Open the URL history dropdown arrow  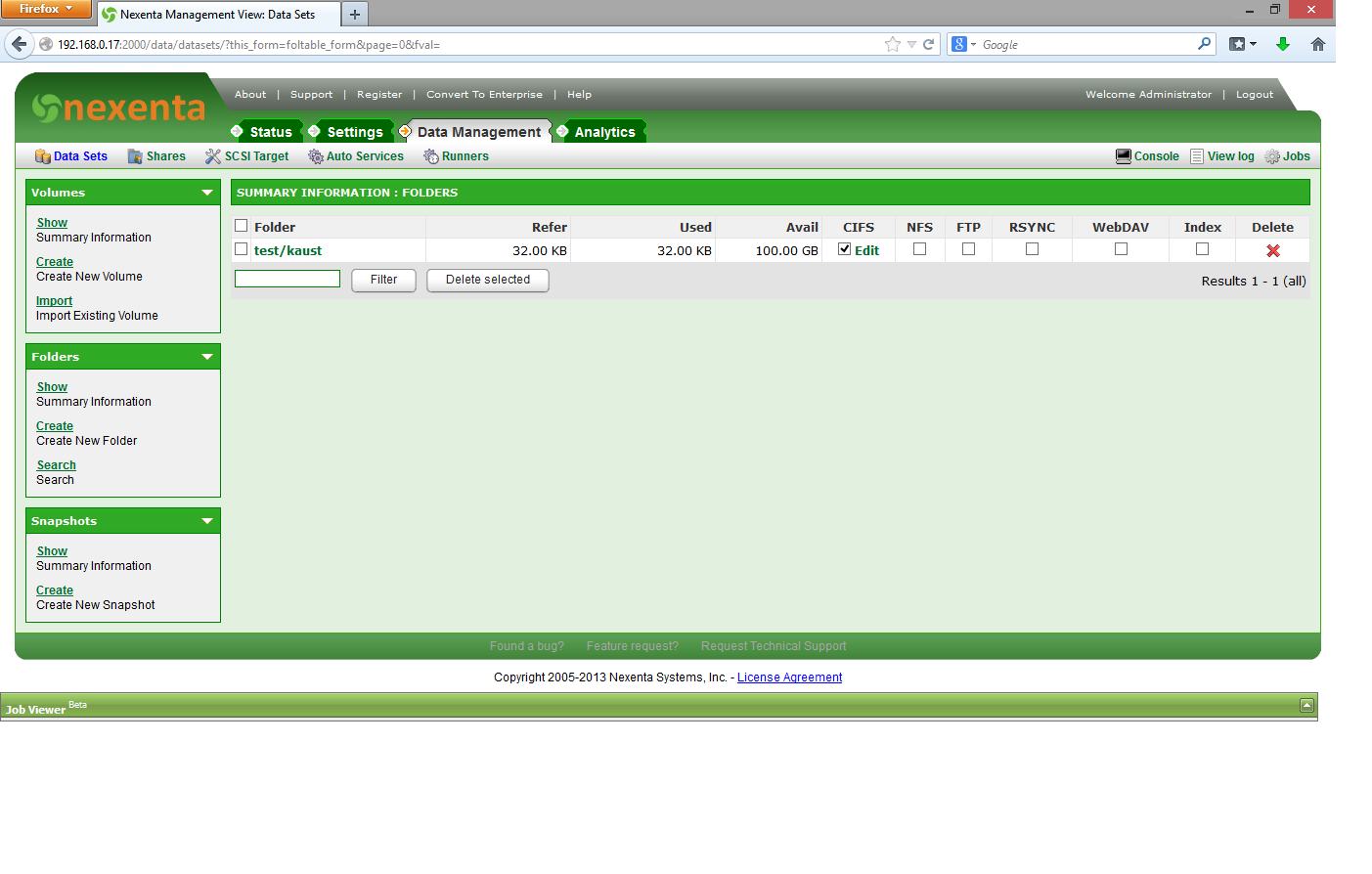[x=911, y=44]
